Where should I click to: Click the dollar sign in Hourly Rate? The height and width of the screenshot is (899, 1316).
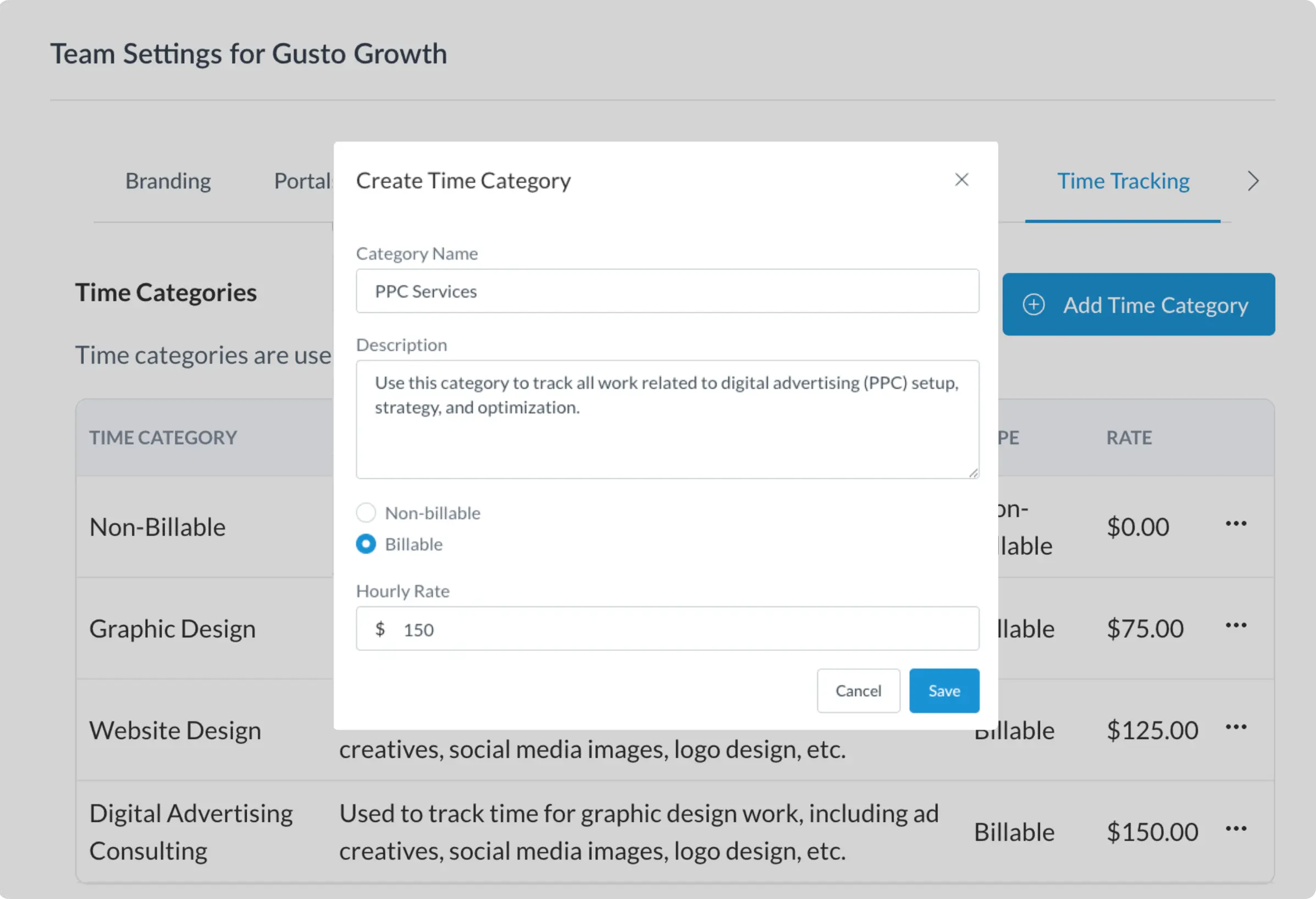pyautogui.click(x=380, y=630)
